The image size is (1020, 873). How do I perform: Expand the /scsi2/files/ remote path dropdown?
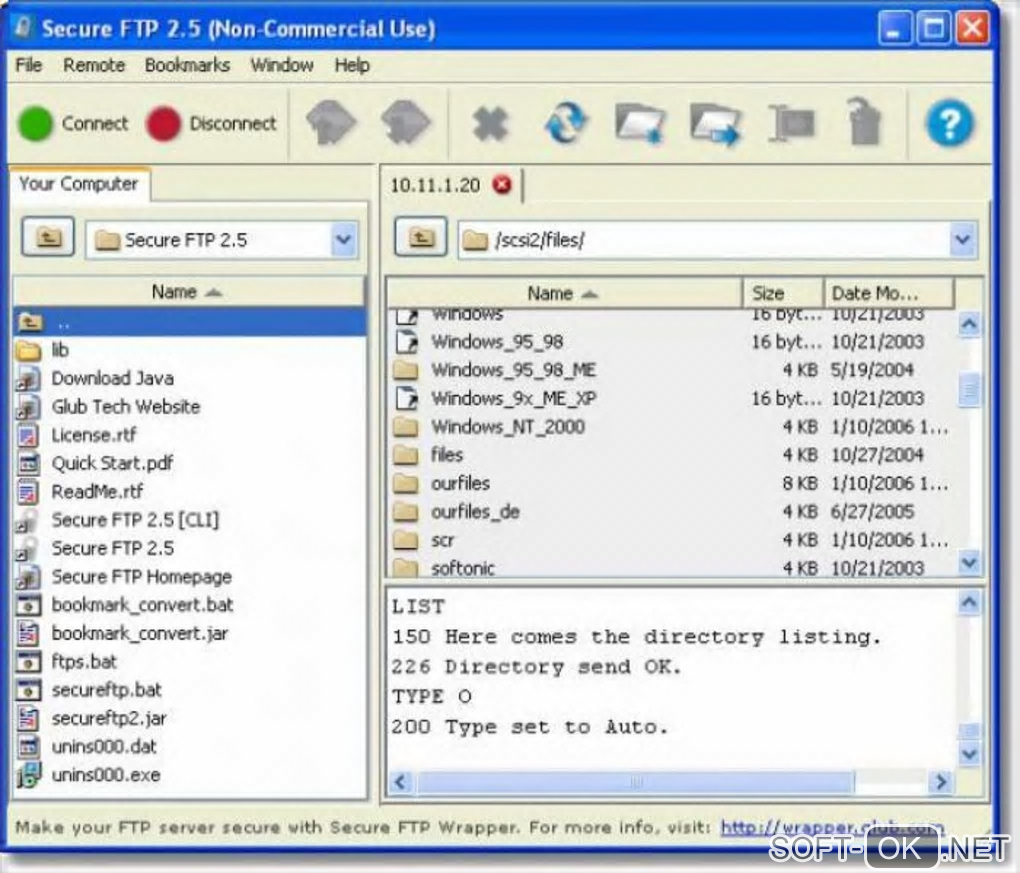(x=963, y=239)
